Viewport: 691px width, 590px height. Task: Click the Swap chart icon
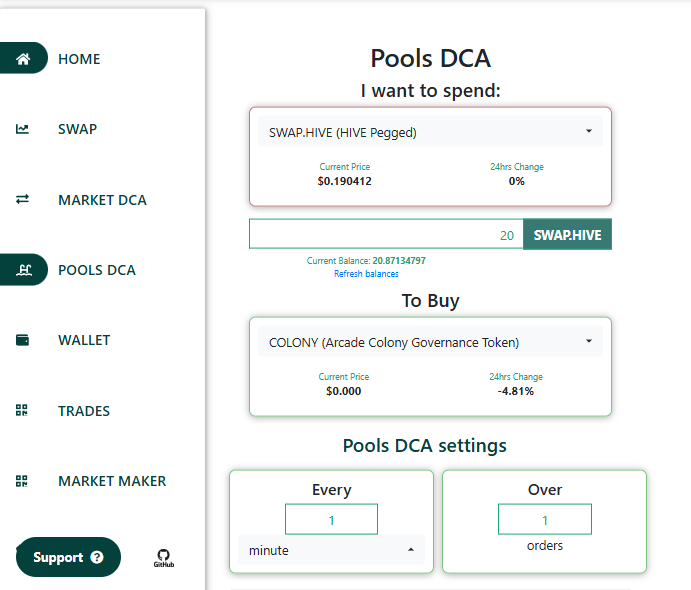[22, 129]
